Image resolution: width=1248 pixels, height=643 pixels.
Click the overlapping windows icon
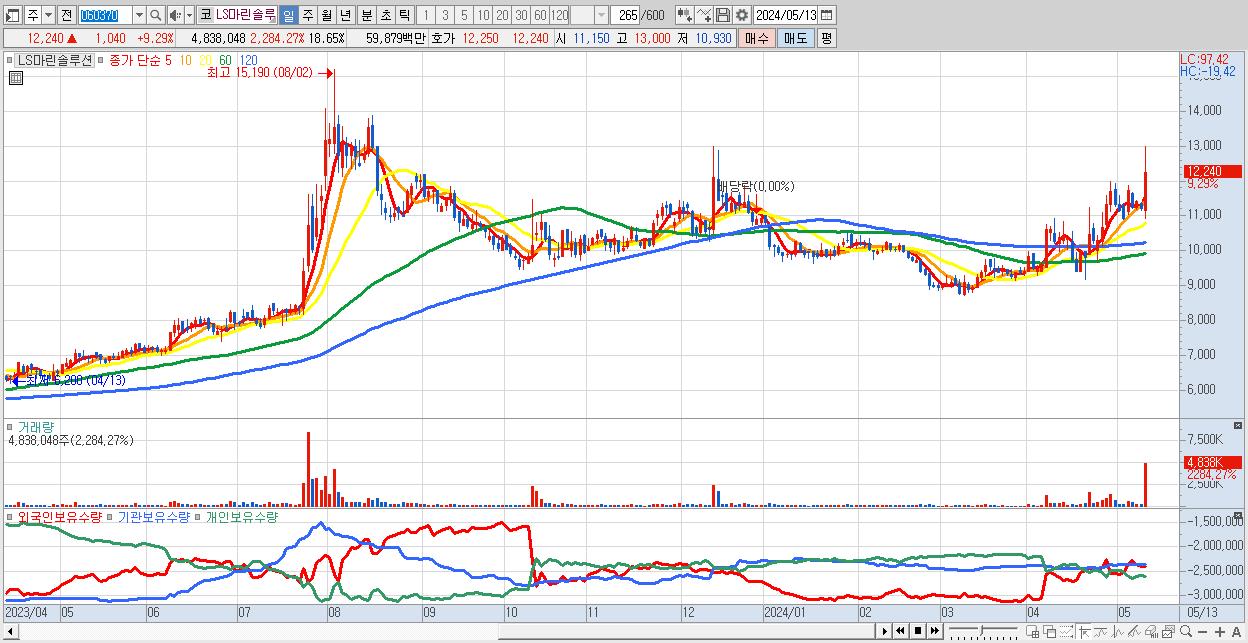point(1050,631)
